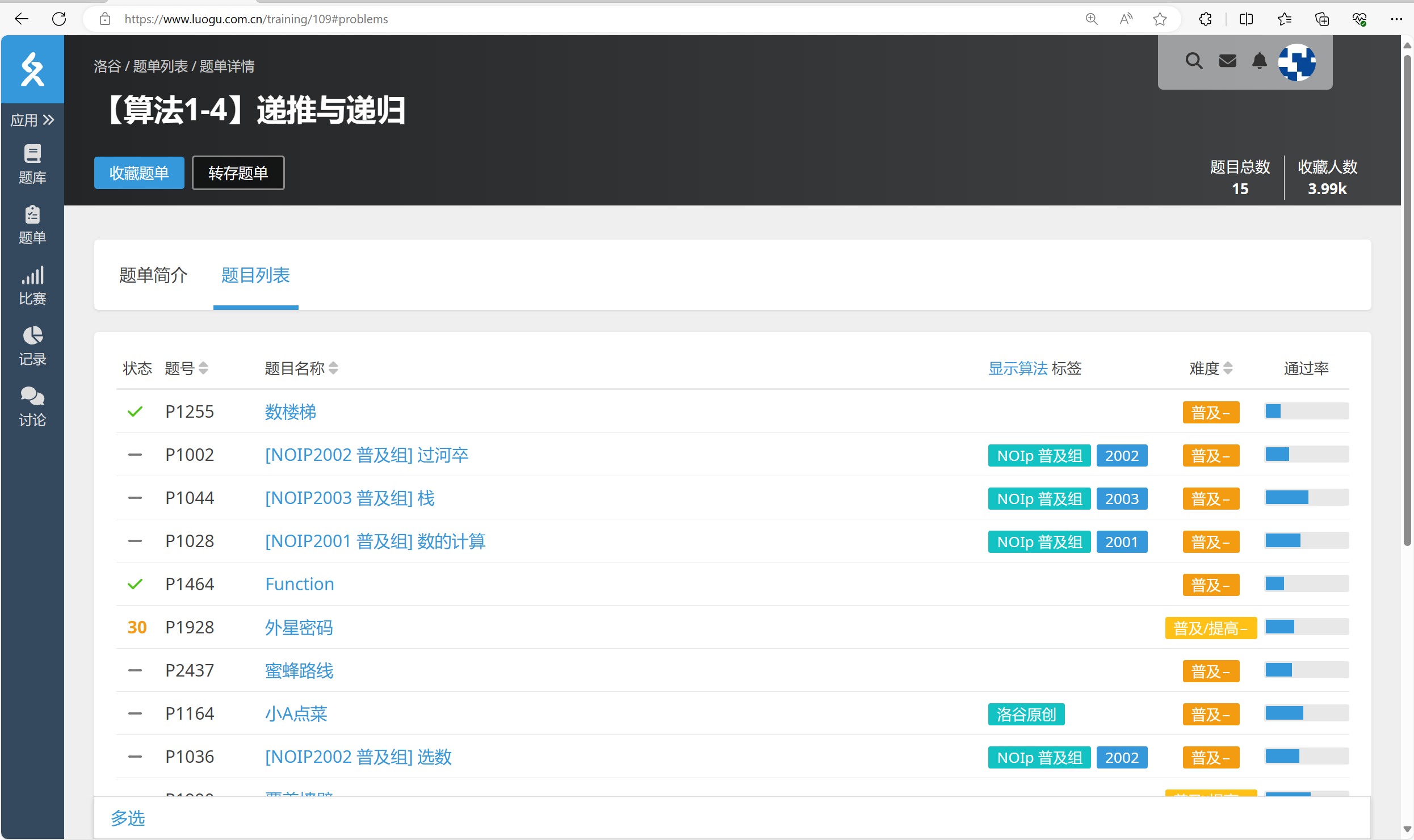Click the 收藏题单 button

139,173
